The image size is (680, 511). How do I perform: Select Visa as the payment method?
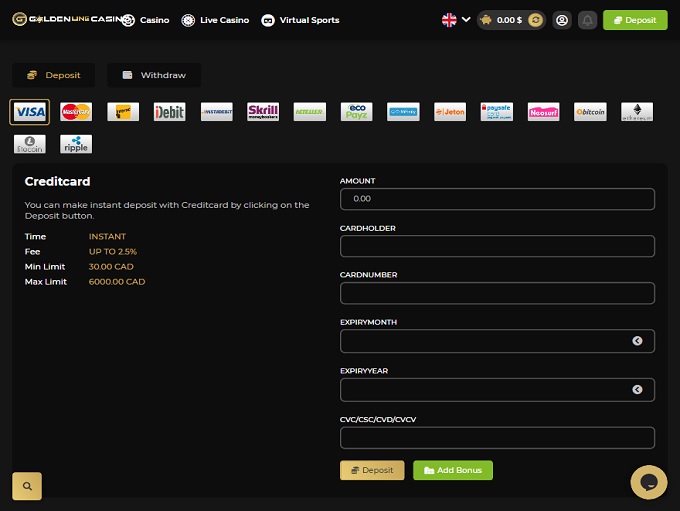click(29, 112)
